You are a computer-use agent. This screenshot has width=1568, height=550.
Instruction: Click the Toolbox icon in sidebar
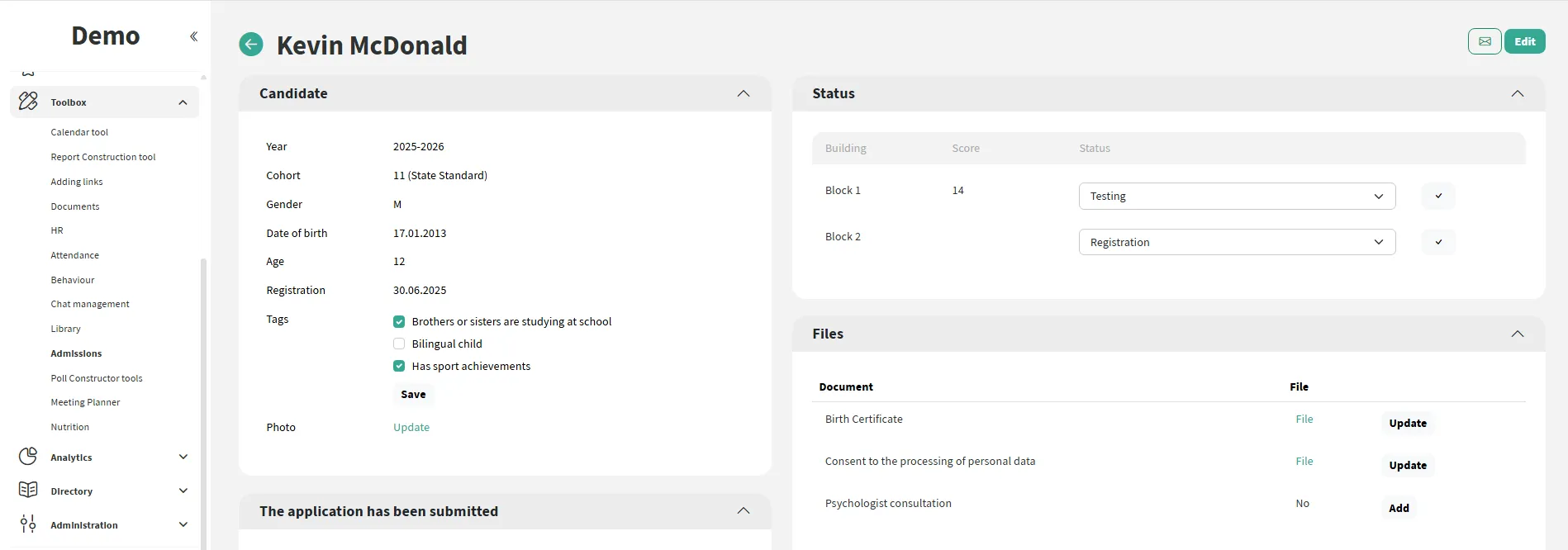tap(28, 102)
